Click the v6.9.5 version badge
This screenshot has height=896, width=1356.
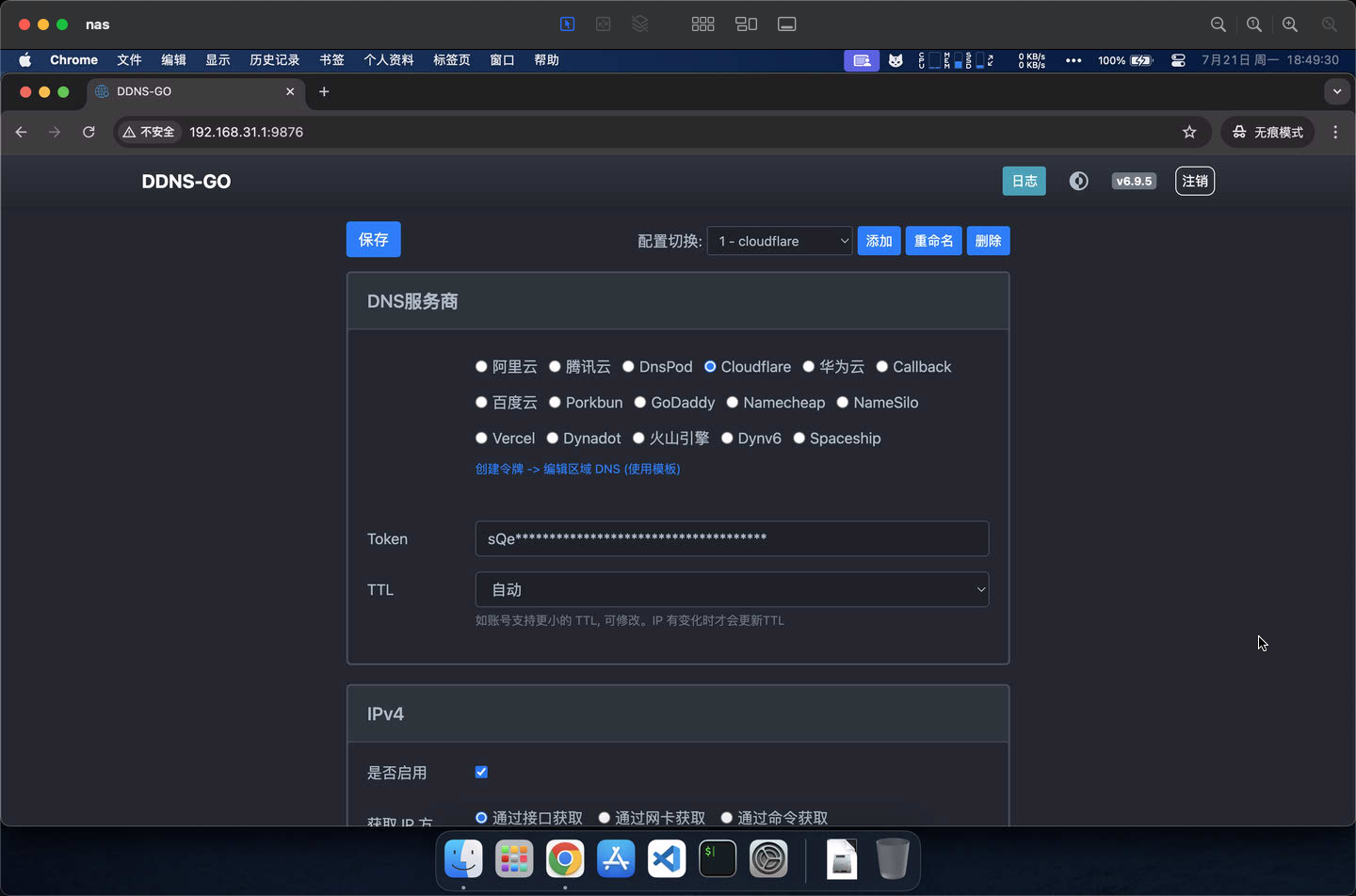click(1134, 181)
